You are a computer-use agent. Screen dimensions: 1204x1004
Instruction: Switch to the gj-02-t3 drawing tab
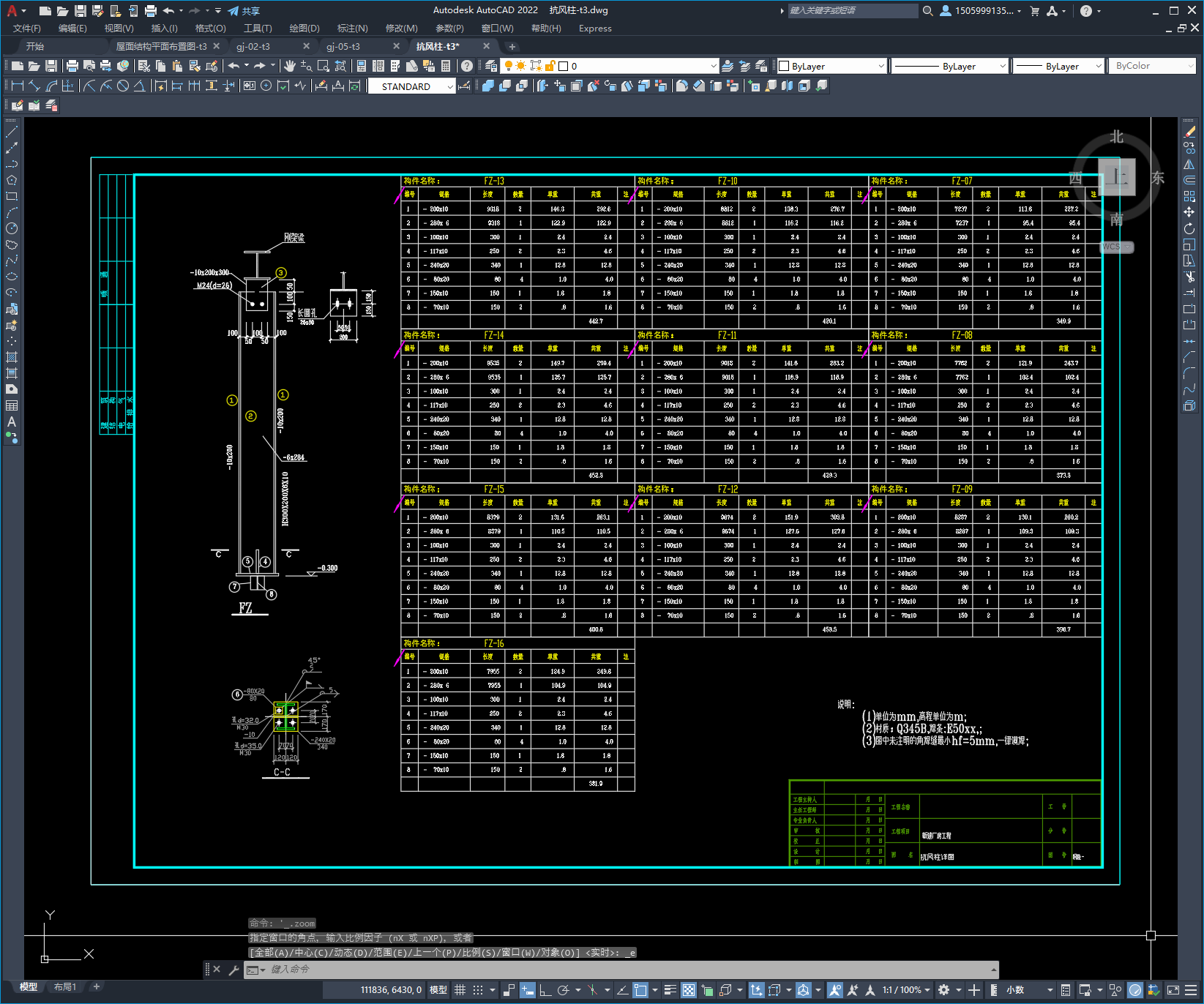click(253, 46)
